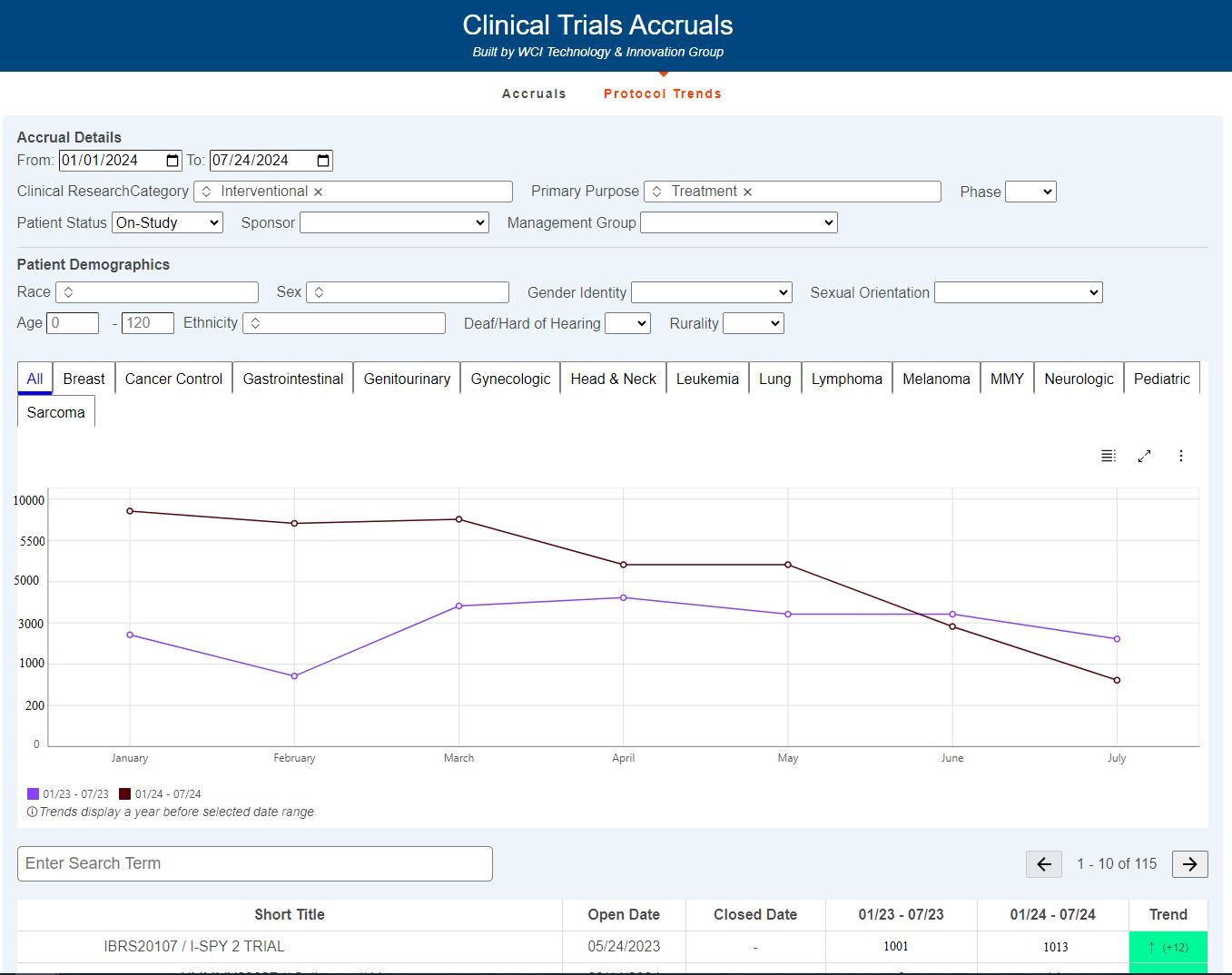Sort by the 01/24 - 07/24 column header

1053,914
